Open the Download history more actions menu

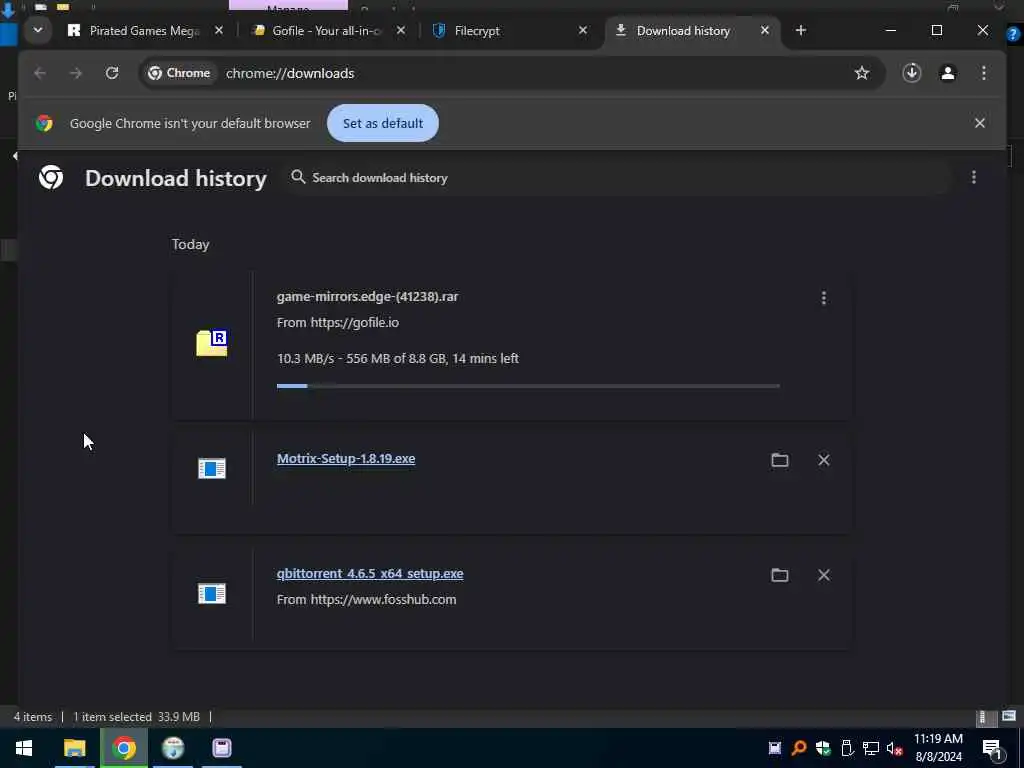click(x=974, y=178)
